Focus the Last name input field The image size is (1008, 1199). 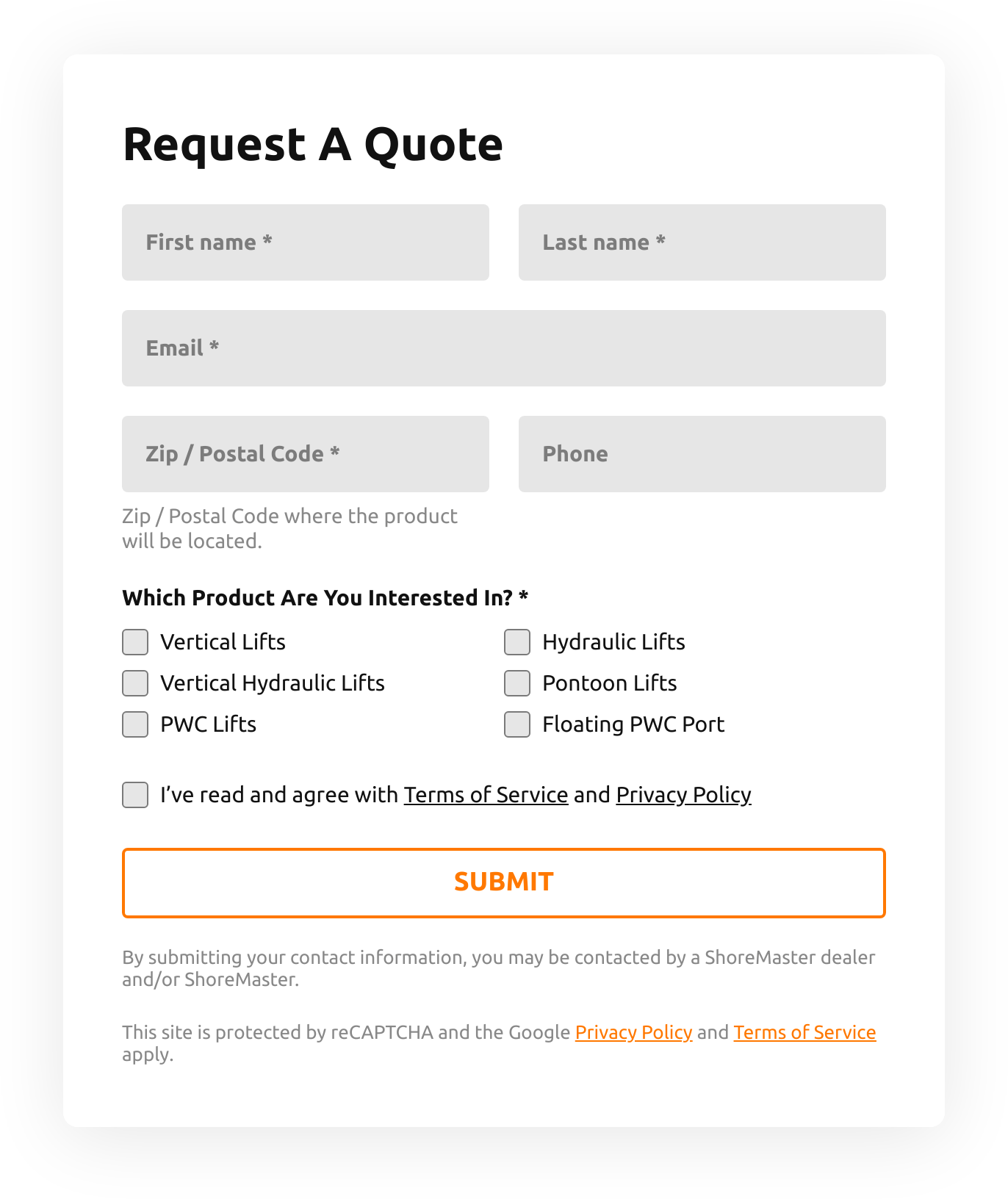[702, 242]
